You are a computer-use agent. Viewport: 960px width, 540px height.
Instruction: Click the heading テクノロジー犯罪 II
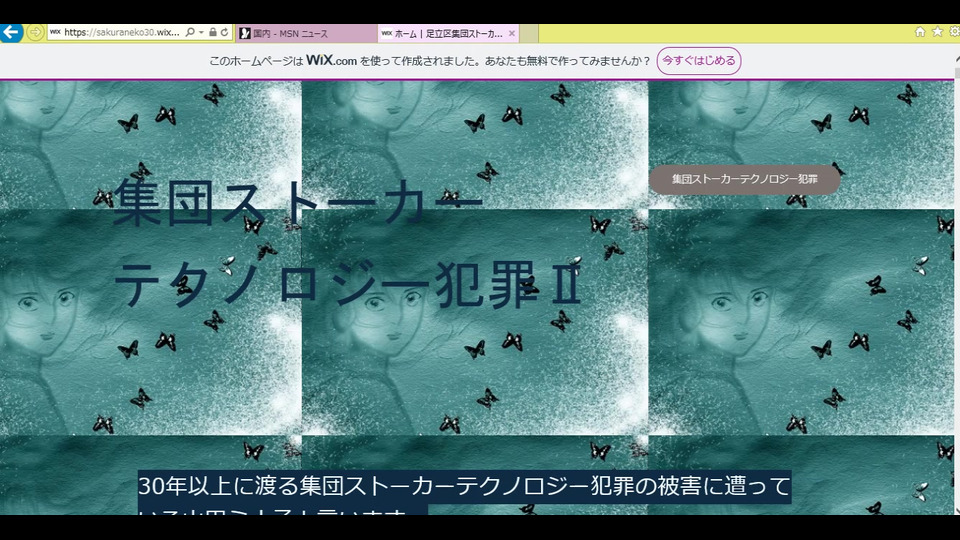pyautogui.click(x=347, y=284)
